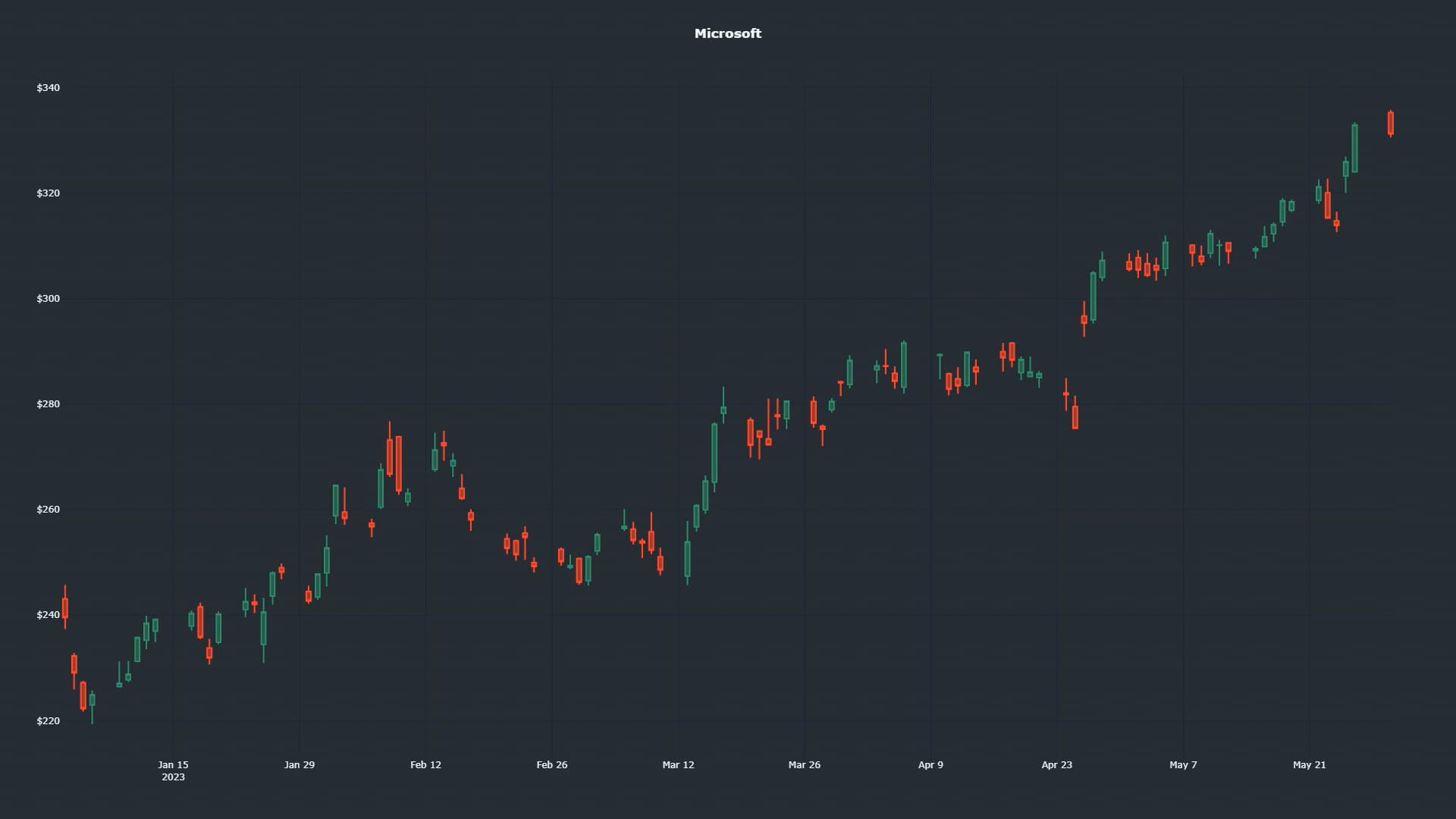
Task: Click the $260 y-axis label
Action: [48, 510]
